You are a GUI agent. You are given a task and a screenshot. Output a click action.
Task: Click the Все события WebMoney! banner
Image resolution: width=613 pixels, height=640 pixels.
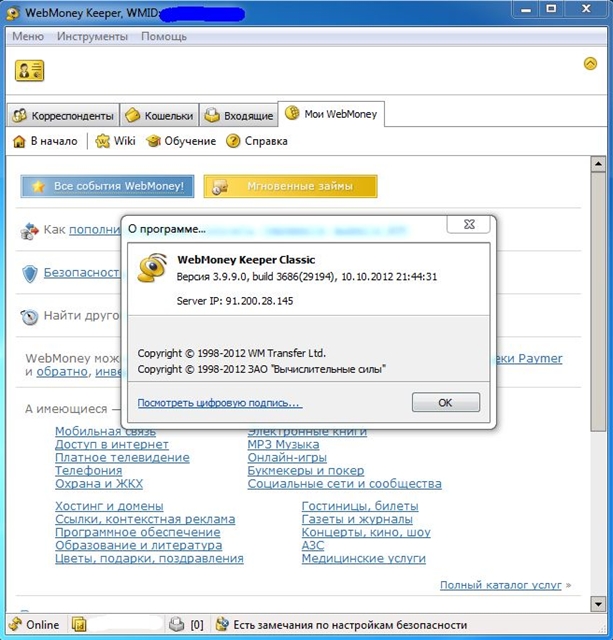107,186
